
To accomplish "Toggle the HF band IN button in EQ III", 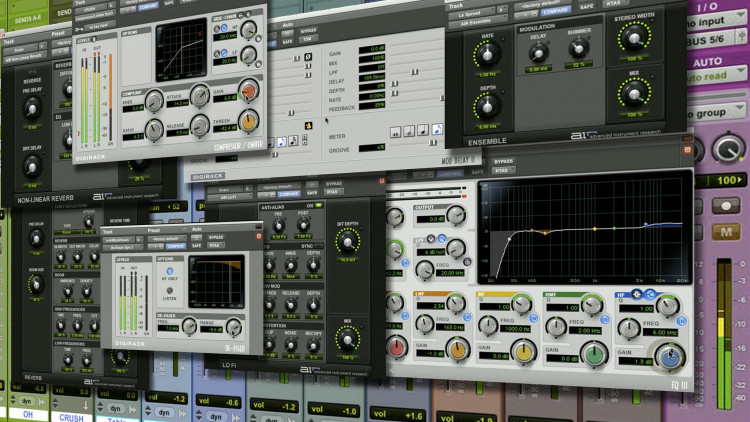I will click(681, 321).
